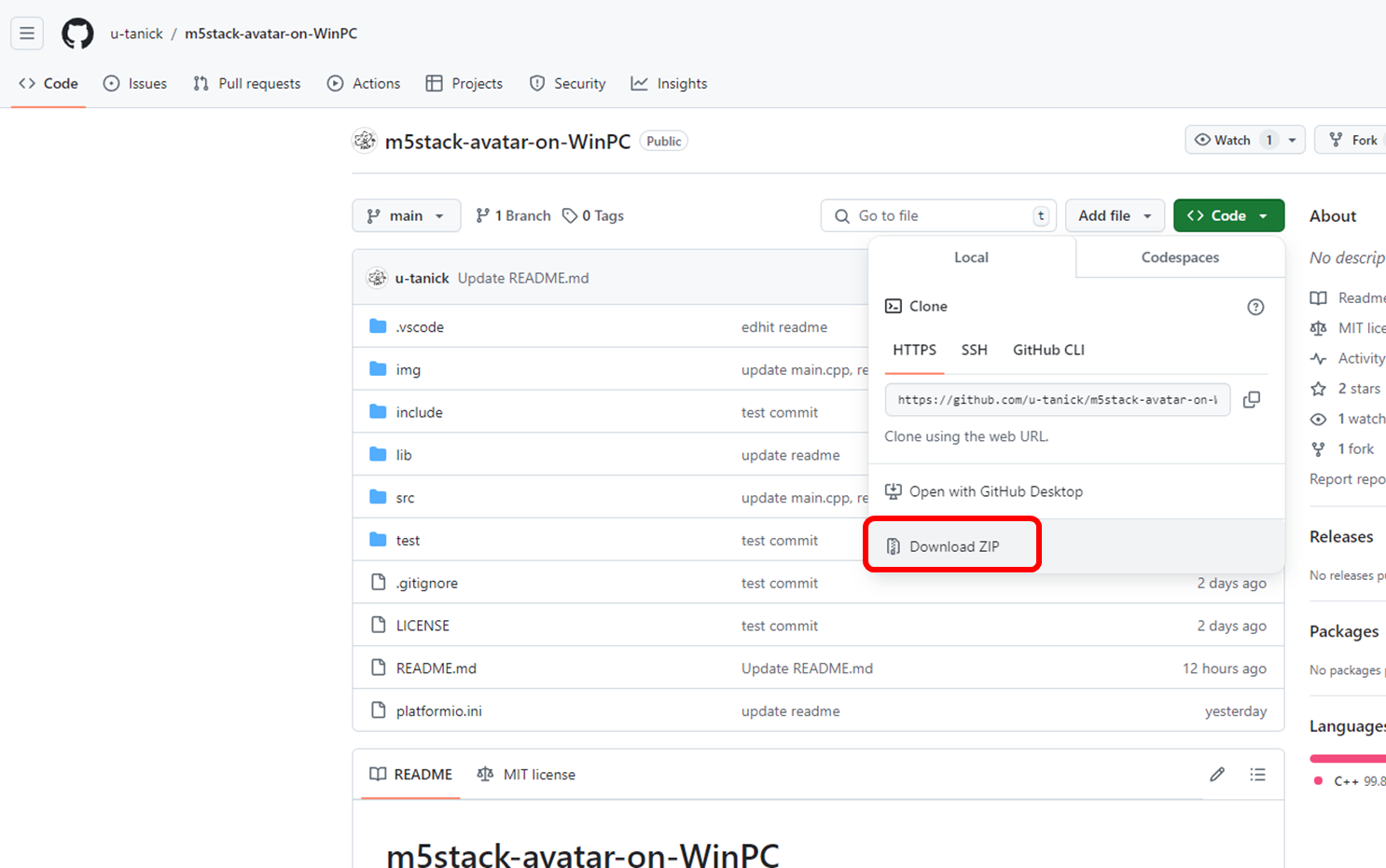
Task: Open the Watch options dropdown arrow
Action: [x=1292, y=140]
